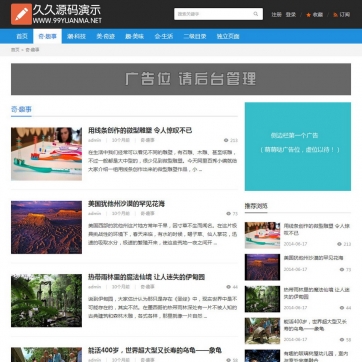Open sidebar link 热带雨林里的魔法仙境 让人迷失的伊甸园
This screenshot has height=362, width=362.
[x=316, y=293]
